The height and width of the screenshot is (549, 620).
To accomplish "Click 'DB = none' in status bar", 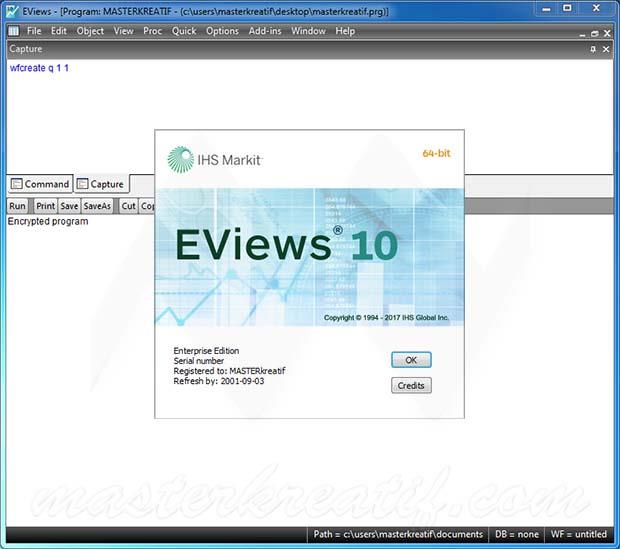I will point(516,534).
